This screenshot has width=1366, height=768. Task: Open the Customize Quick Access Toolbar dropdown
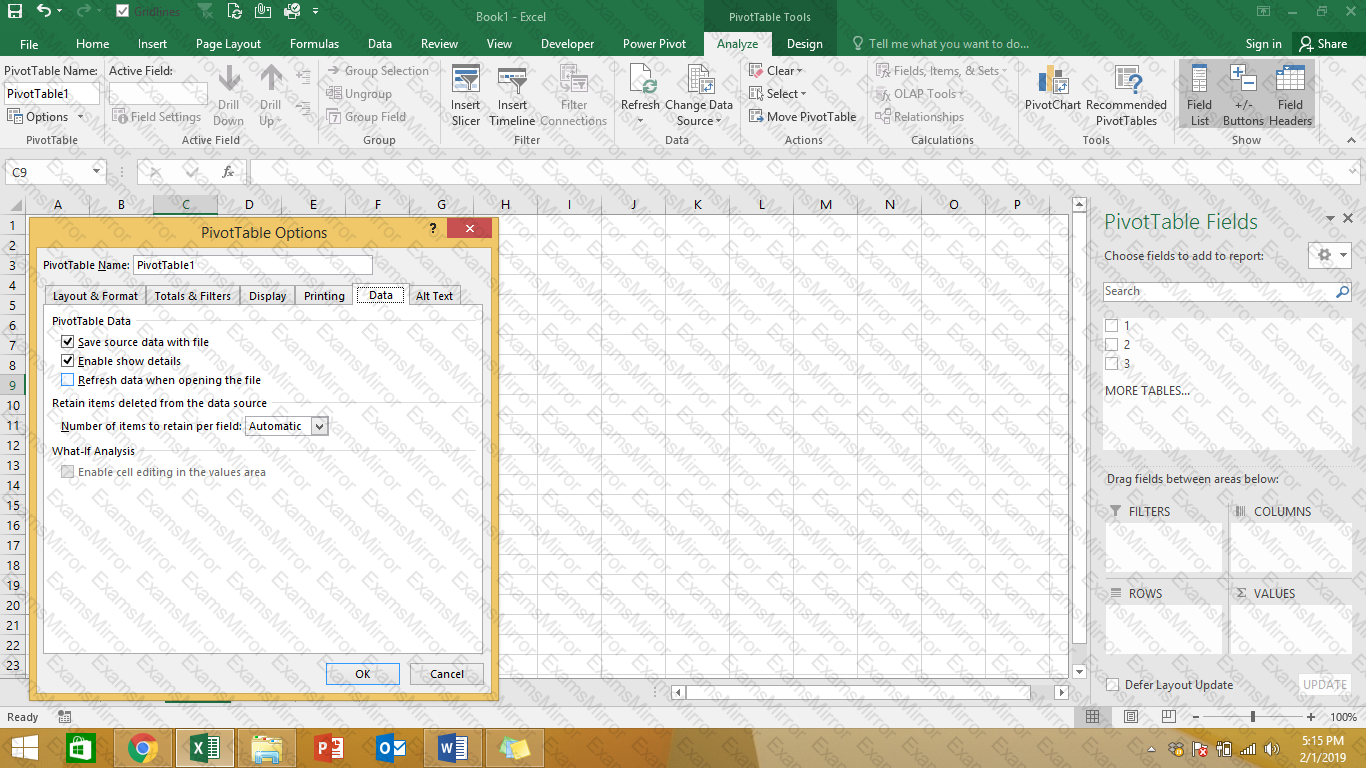click(x=316, y=12)
